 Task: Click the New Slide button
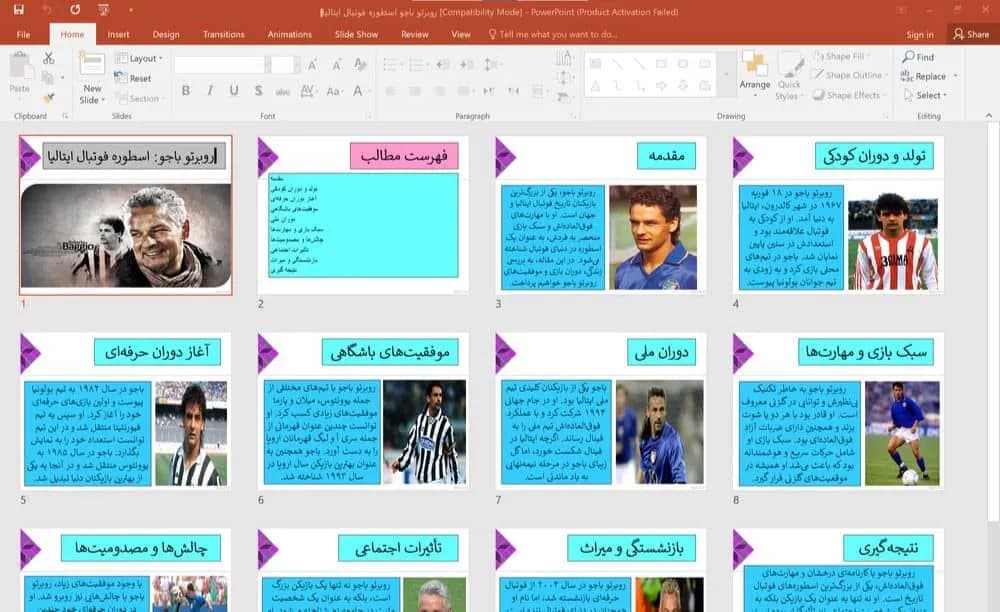92,78
